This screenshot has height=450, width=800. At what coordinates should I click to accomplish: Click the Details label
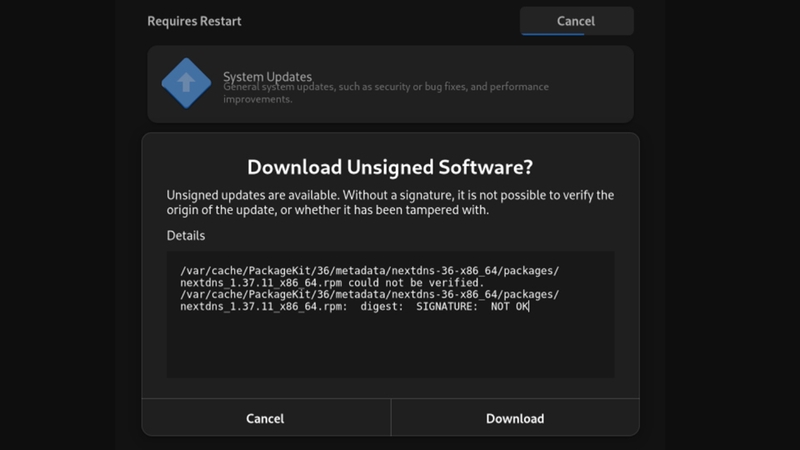pyautogui.click(x=186, y=235)
